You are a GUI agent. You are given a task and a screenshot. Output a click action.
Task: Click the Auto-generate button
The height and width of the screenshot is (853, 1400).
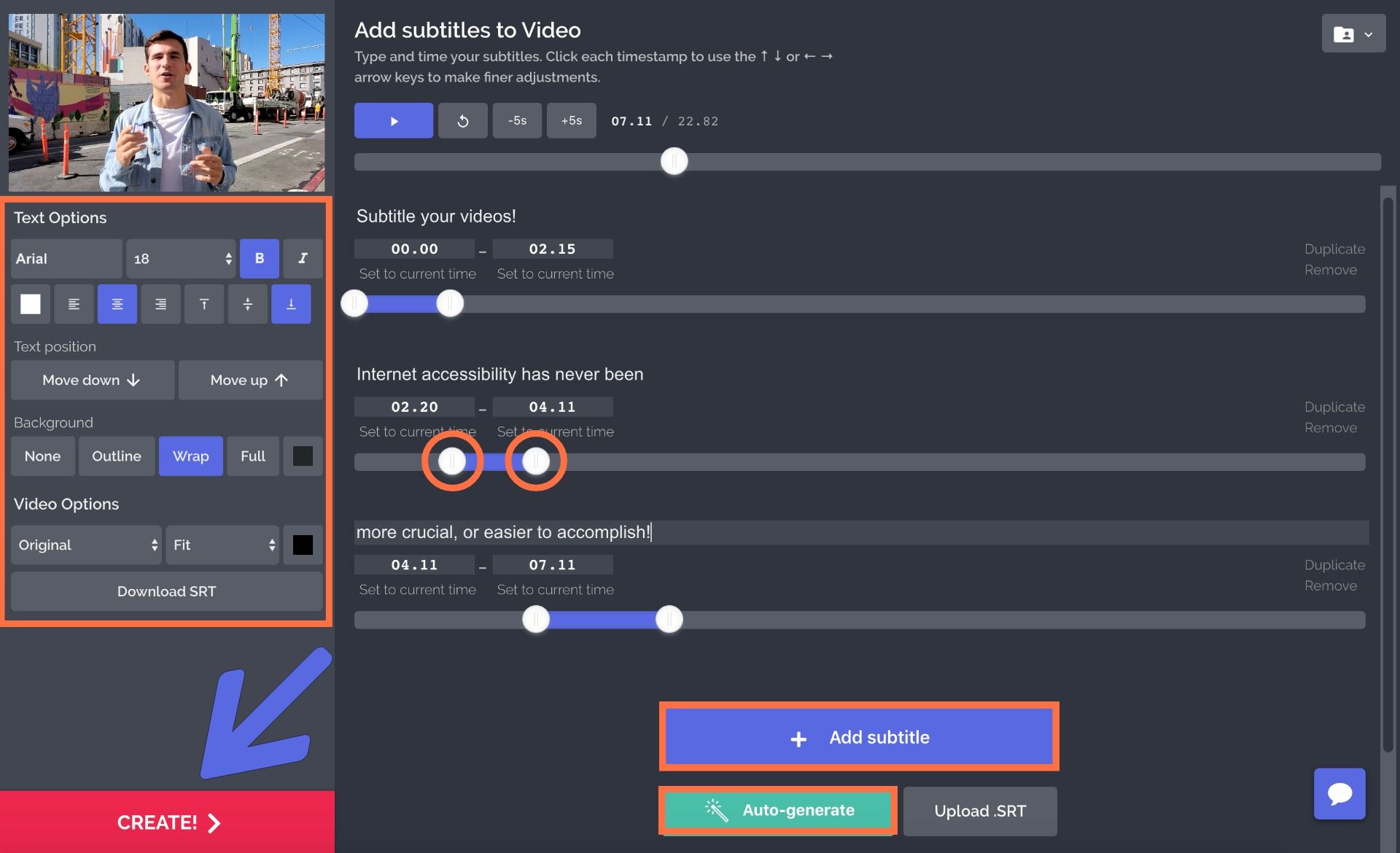tap(778, 810)
